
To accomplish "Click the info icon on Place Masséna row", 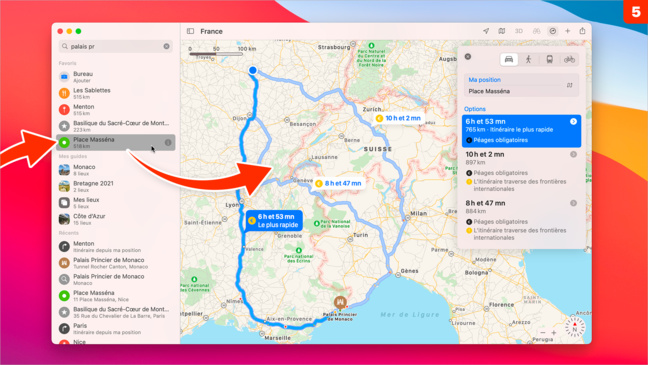I will pyautogui.click(x=168, y=143).
